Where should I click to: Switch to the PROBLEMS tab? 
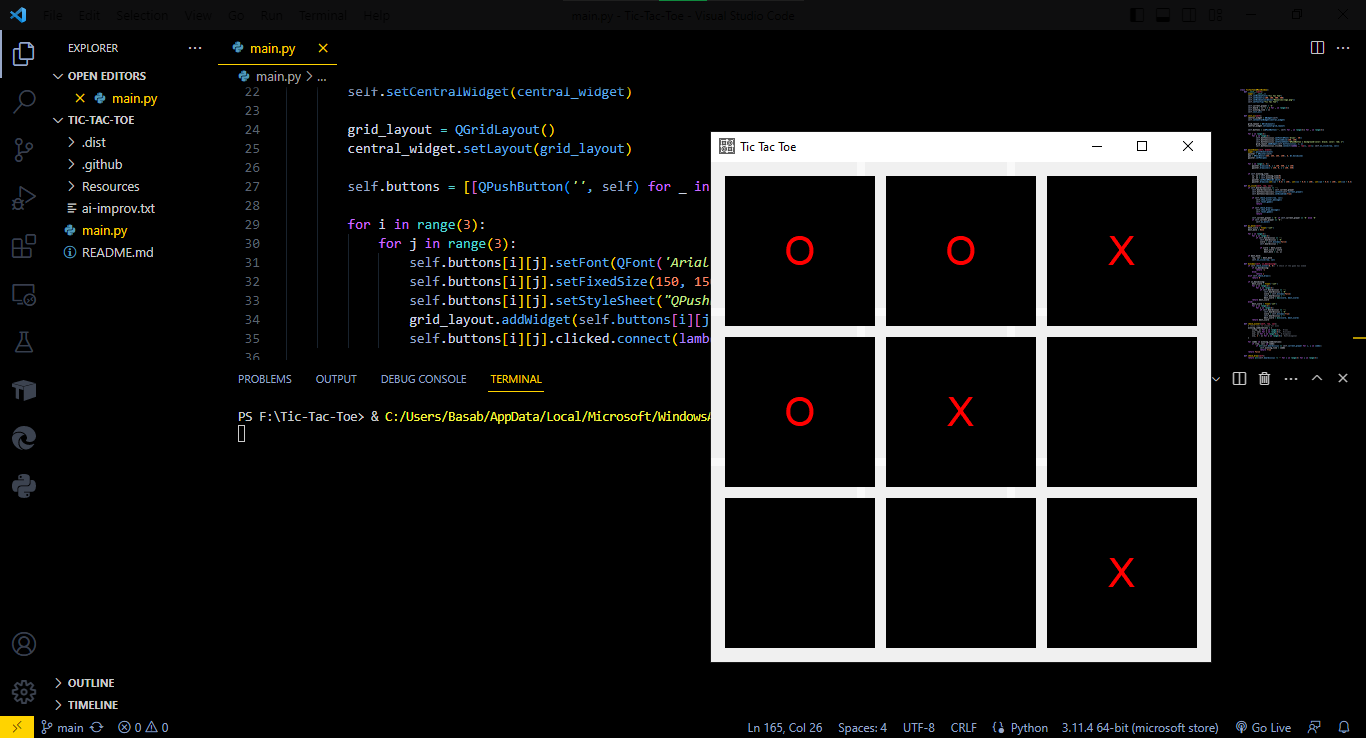pyautogui.click(x=264, y=379)
